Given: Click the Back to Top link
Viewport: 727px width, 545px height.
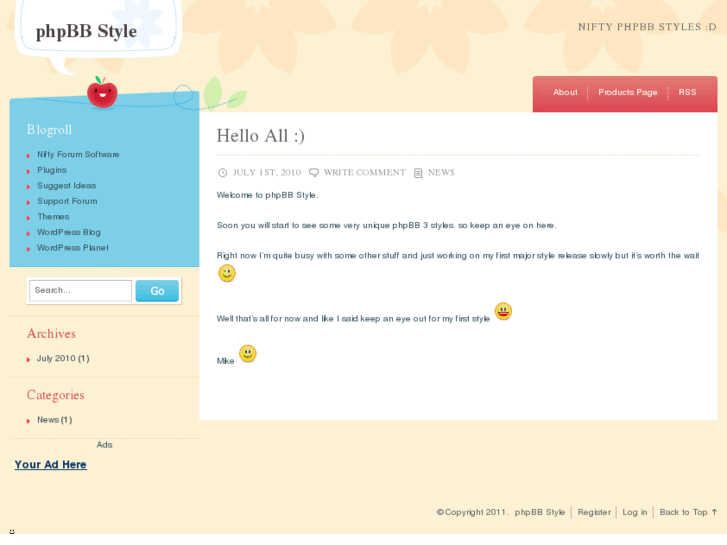Looking at the screenshot, I should pyautogui.click(x=688, y=512).
